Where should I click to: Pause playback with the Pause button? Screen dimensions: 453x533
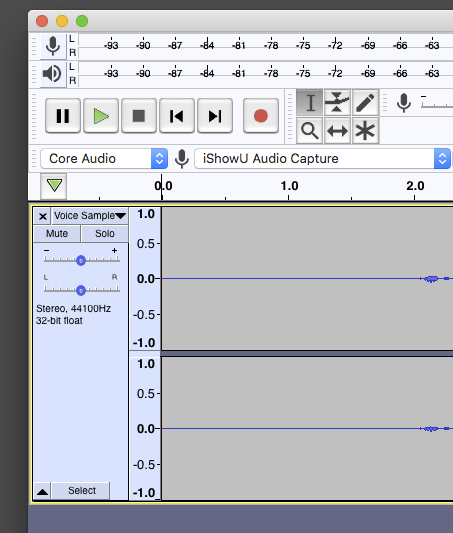click(x=63, y=116)
